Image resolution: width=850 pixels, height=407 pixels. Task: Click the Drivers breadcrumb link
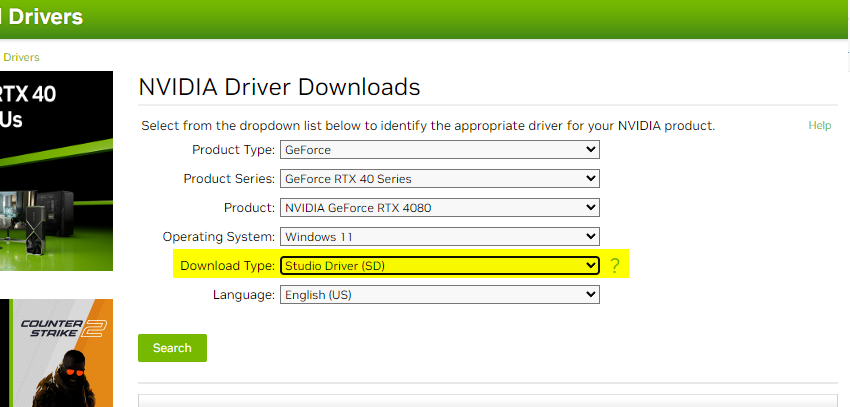(x=21, y=57)
